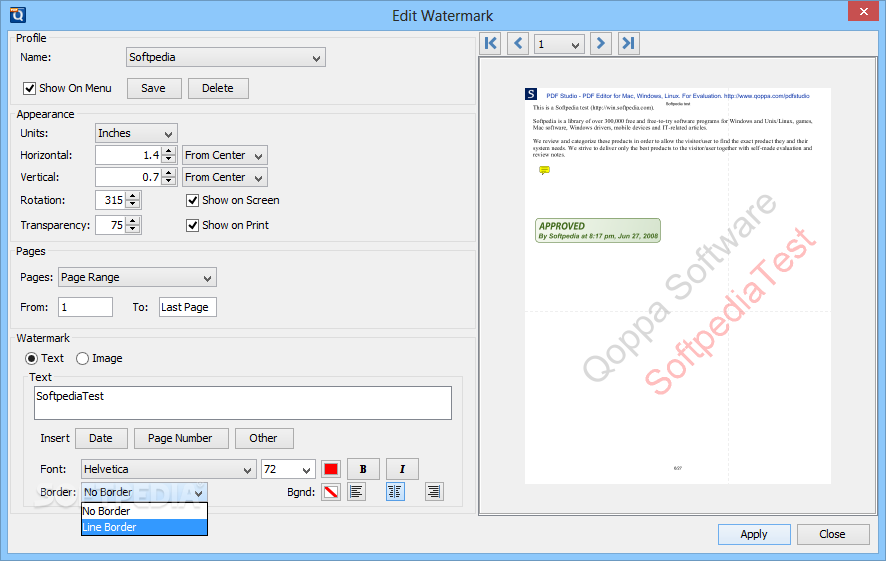Screen dimensions: 886x561
Task: Set left text alignment
Action: (357, 492)
